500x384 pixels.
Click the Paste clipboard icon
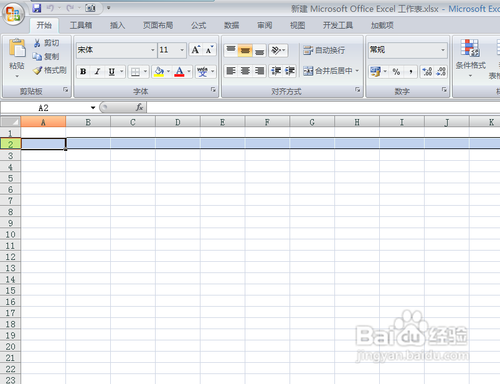point(17,48)
